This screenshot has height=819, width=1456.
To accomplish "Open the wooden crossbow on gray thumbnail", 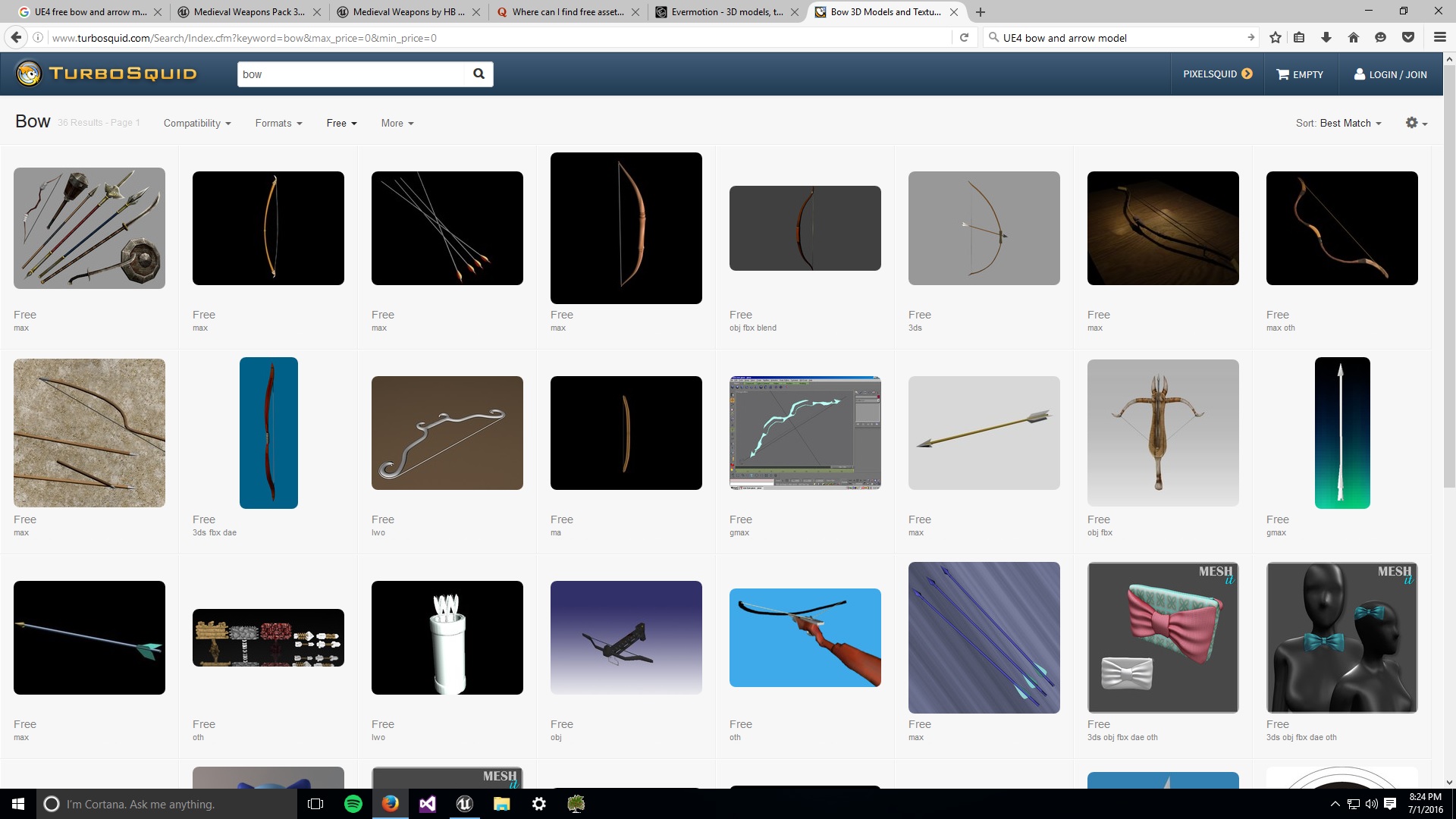I will (1163, 433).
